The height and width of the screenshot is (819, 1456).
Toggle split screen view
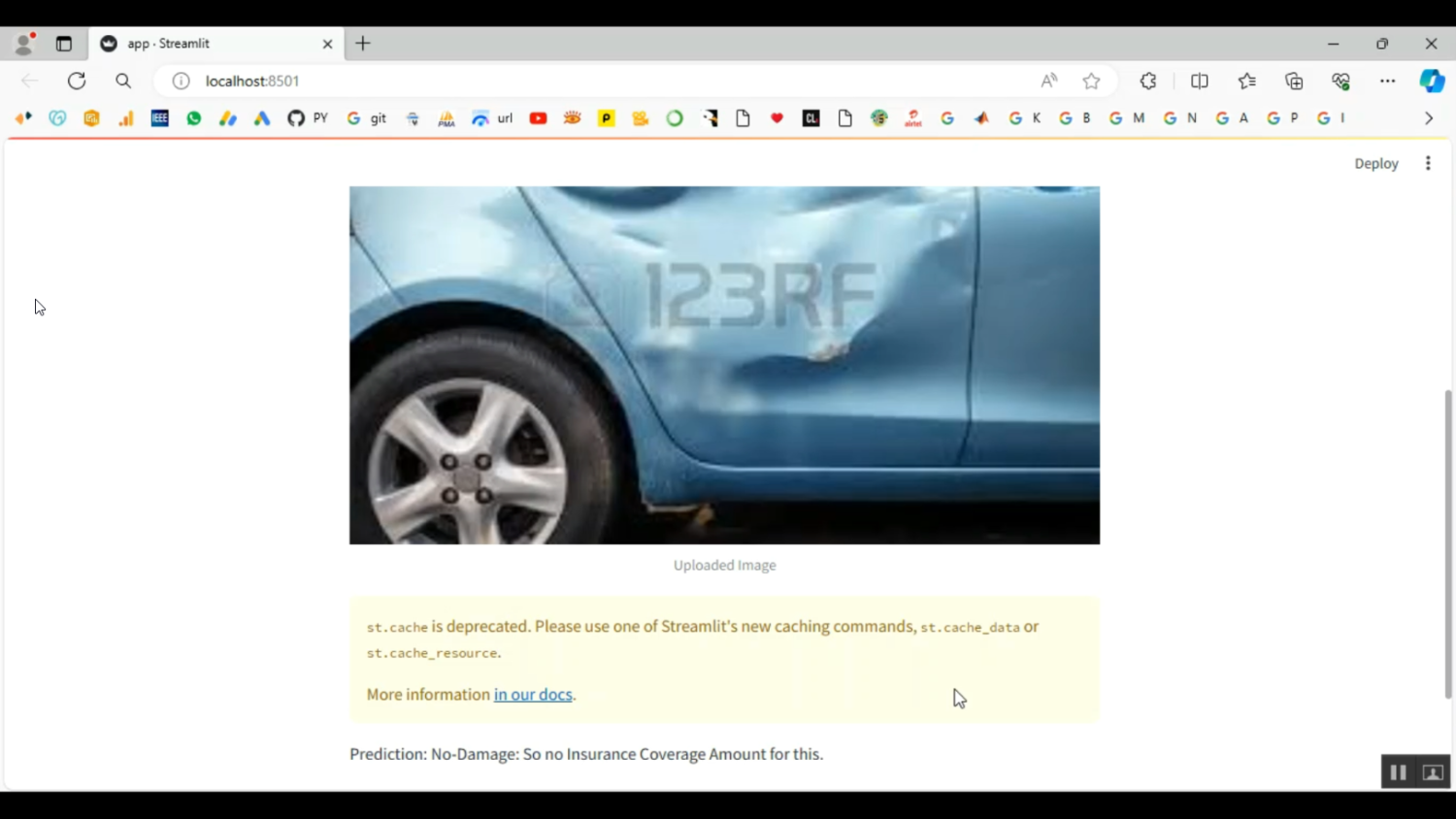click(1200, 81)
